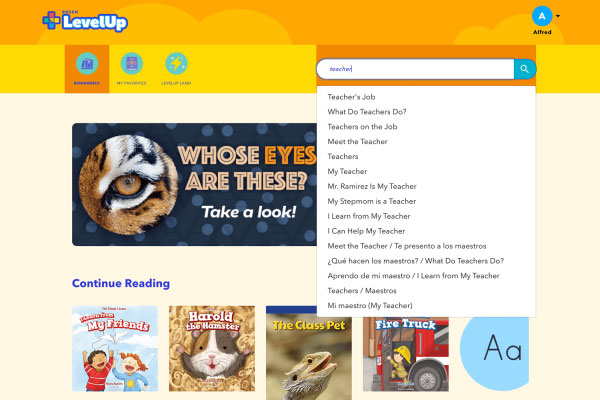Open the Harold the Hamster book
Viewport: 600px width, 400px height.
point(212,349)
